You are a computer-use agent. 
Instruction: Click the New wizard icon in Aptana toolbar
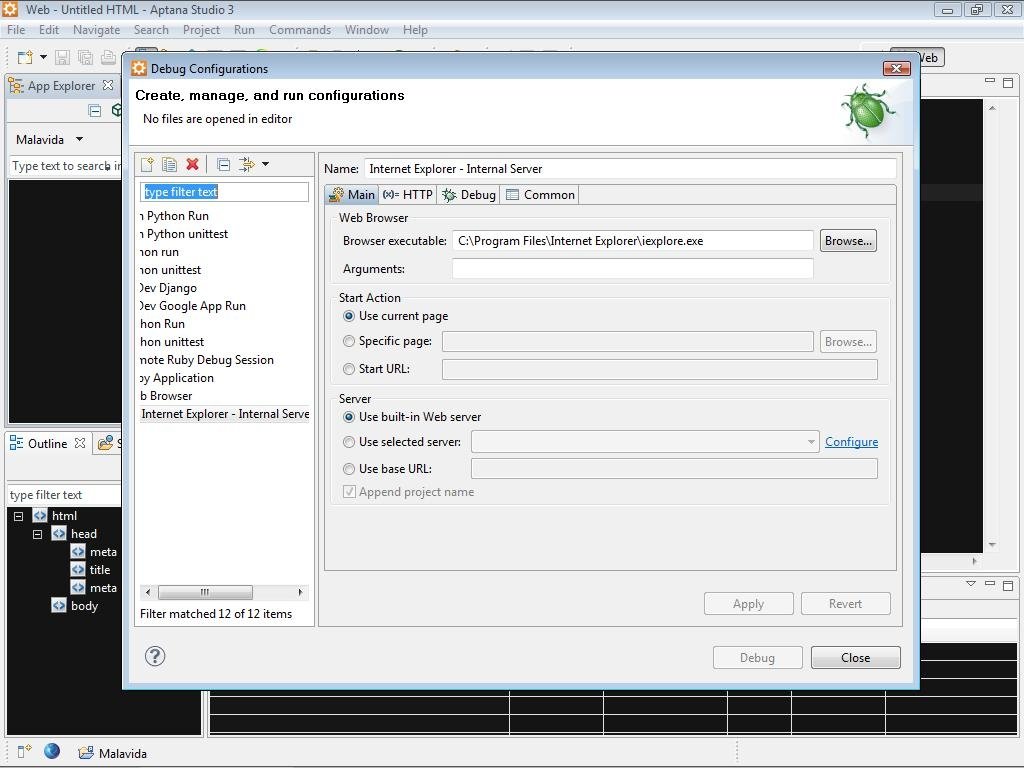[x=25, y=57]
